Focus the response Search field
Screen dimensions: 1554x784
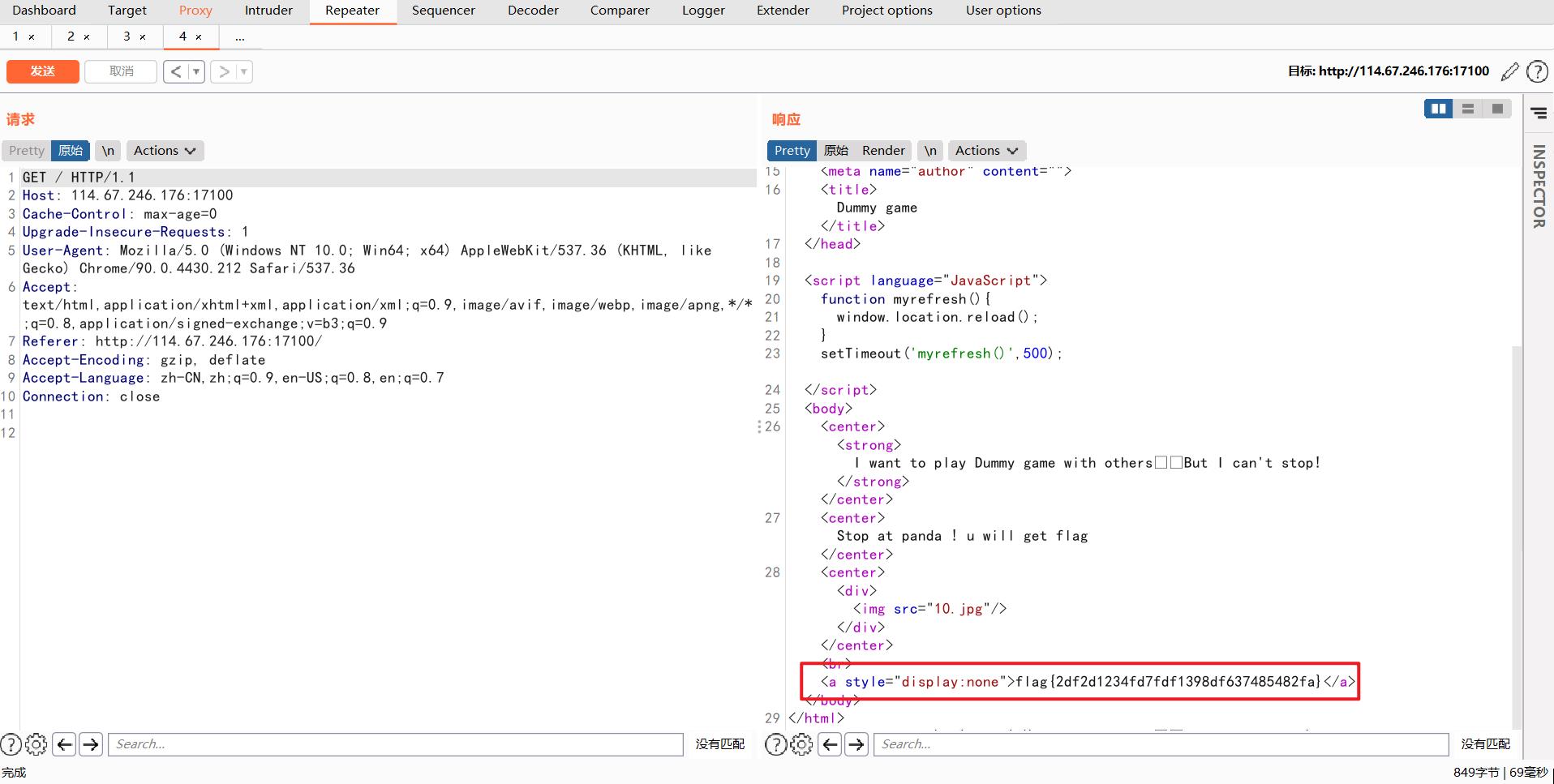click(x=1161, y=744)
